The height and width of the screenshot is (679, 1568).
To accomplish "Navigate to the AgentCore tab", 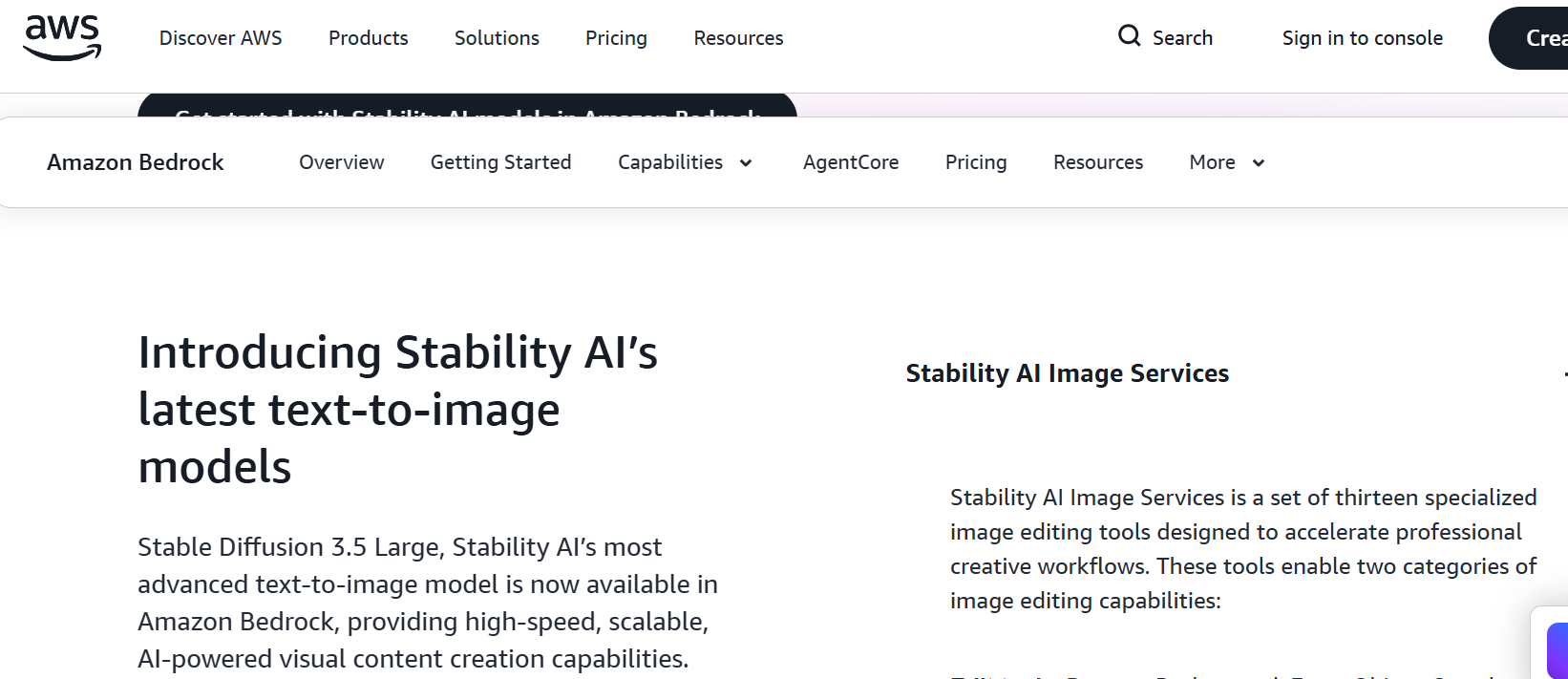I will [x=850, y=162].
